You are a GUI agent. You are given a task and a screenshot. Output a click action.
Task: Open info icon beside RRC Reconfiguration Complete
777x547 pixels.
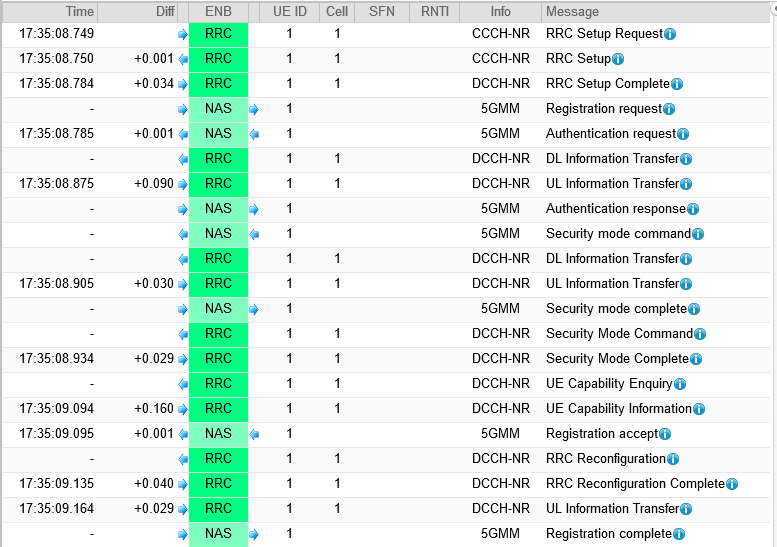tap(732, 484)
